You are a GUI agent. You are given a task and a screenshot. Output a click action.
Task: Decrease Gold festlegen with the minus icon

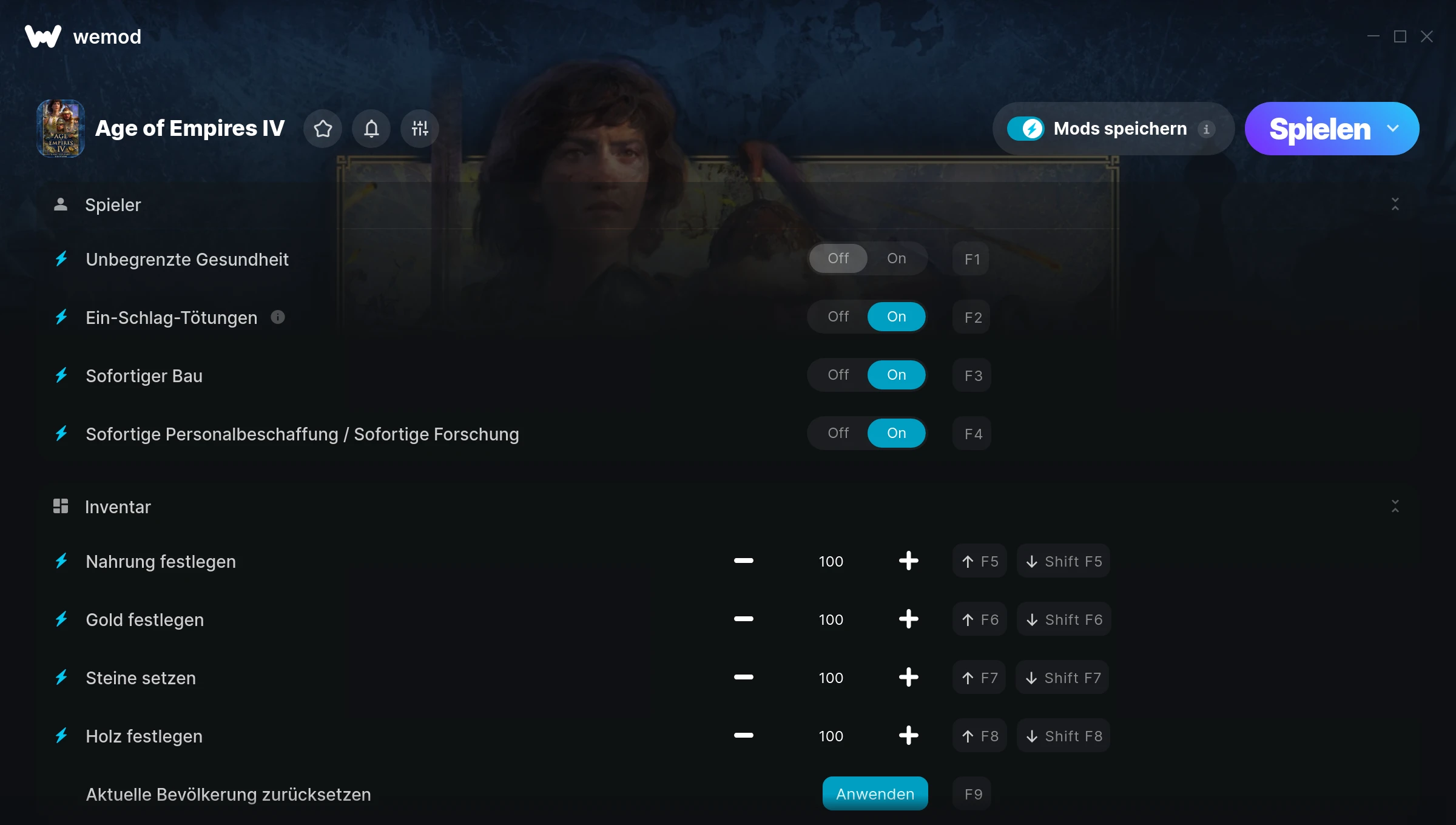point(743,619)
